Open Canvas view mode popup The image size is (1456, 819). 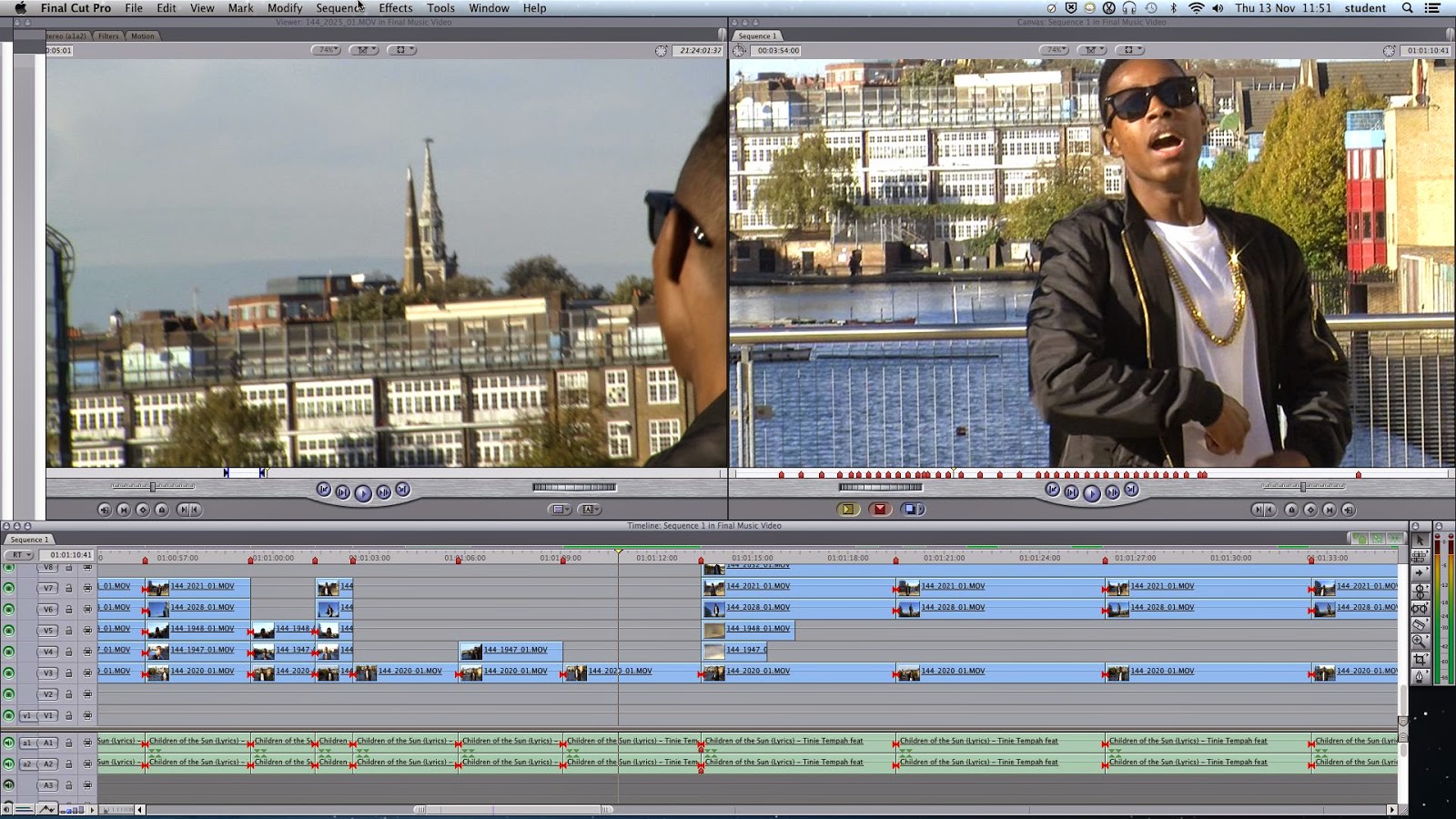[x=1130, y=50]
